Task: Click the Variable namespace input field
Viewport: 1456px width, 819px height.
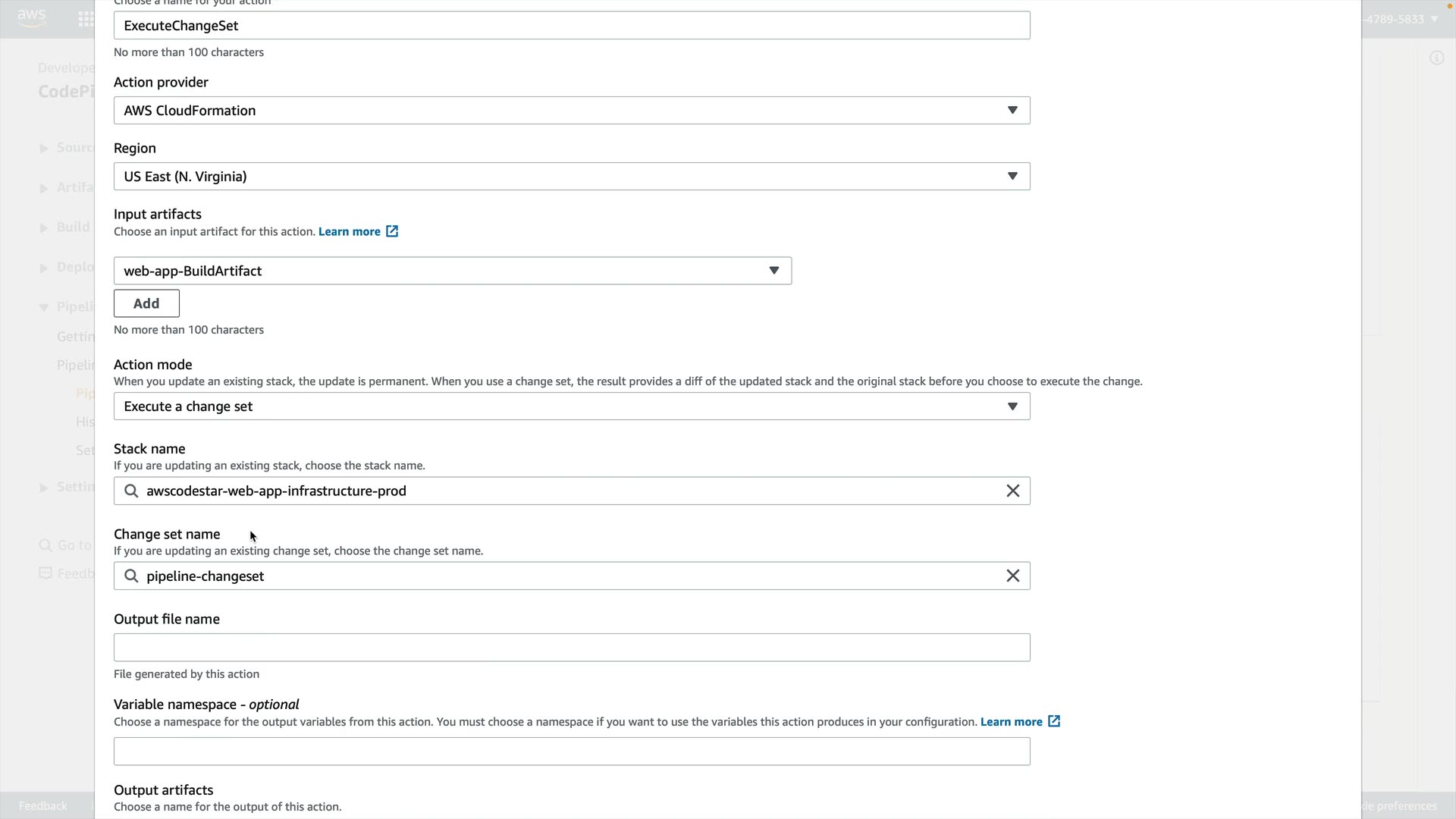Action: click(571, 752)
